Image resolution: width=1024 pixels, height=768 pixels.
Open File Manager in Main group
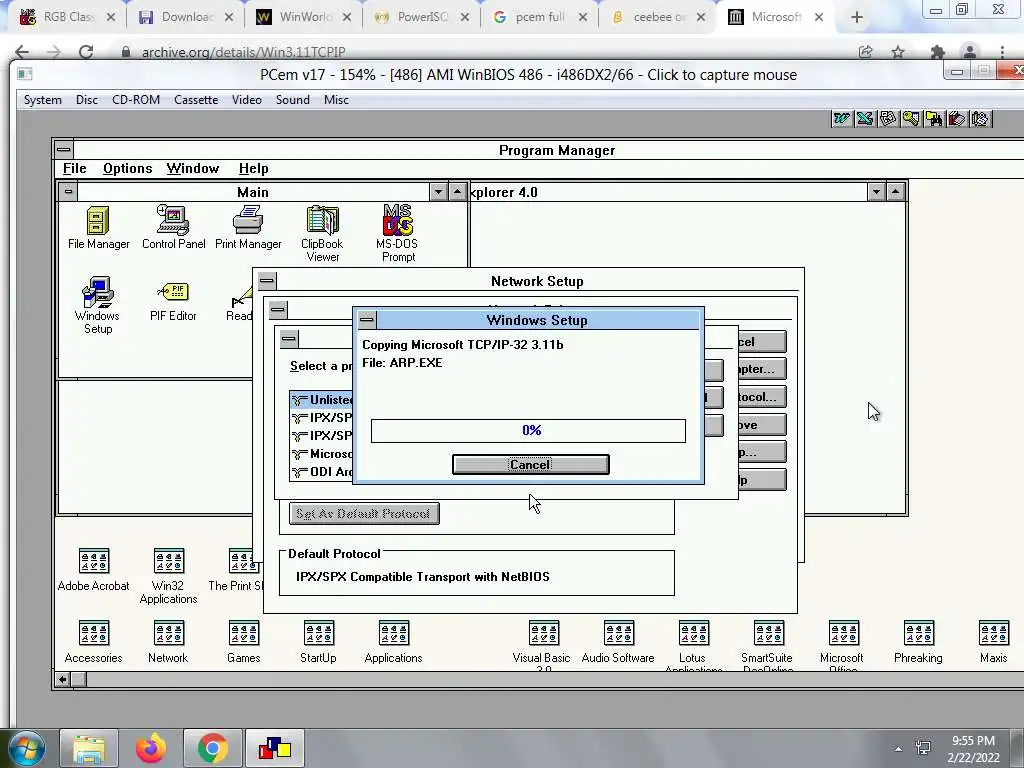(99, 228)
